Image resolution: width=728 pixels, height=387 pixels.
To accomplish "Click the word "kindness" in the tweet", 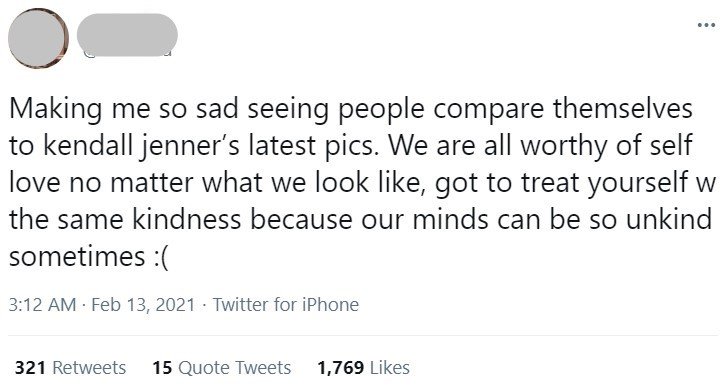I will [187, 219].
